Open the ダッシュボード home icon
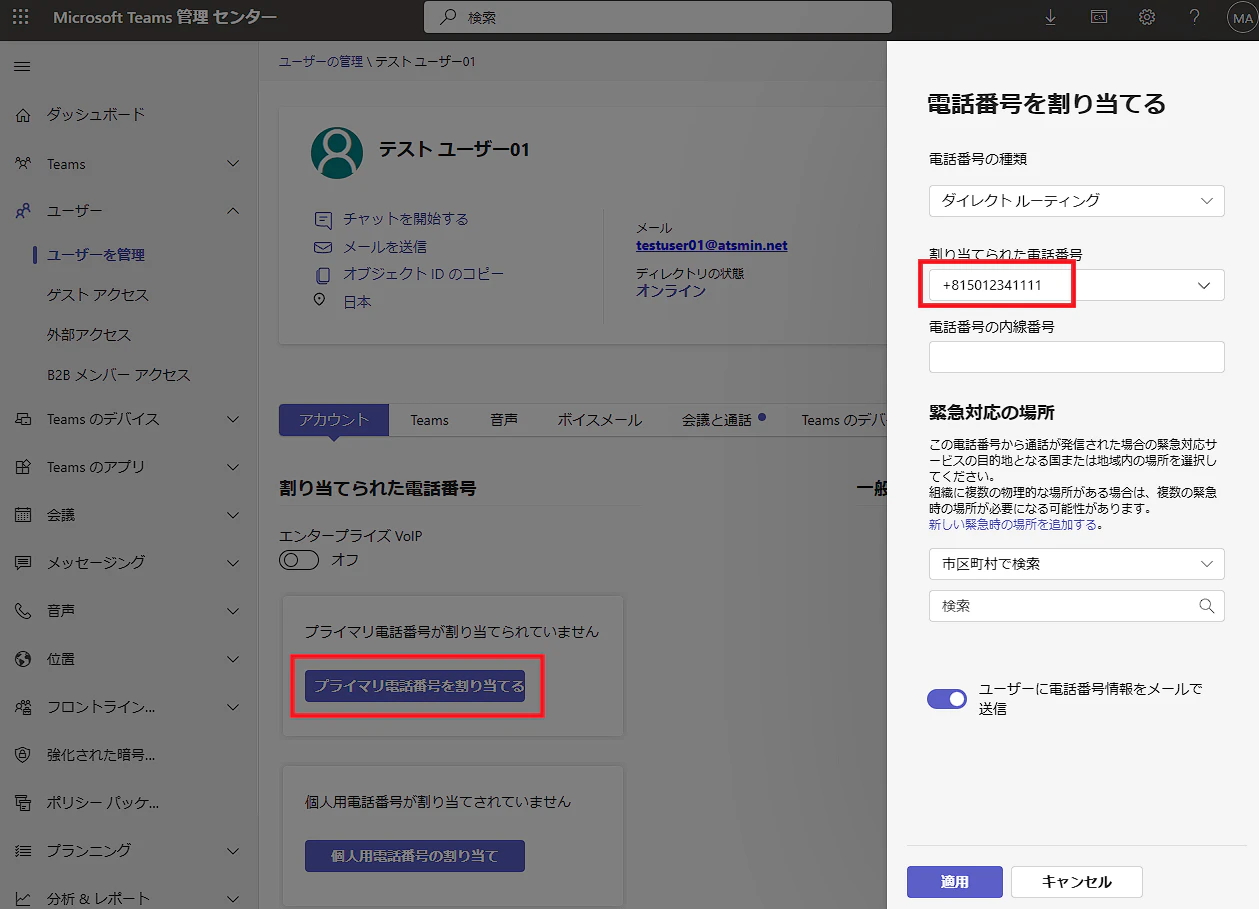Viewport: 1259px width, 909px height. 23,115
